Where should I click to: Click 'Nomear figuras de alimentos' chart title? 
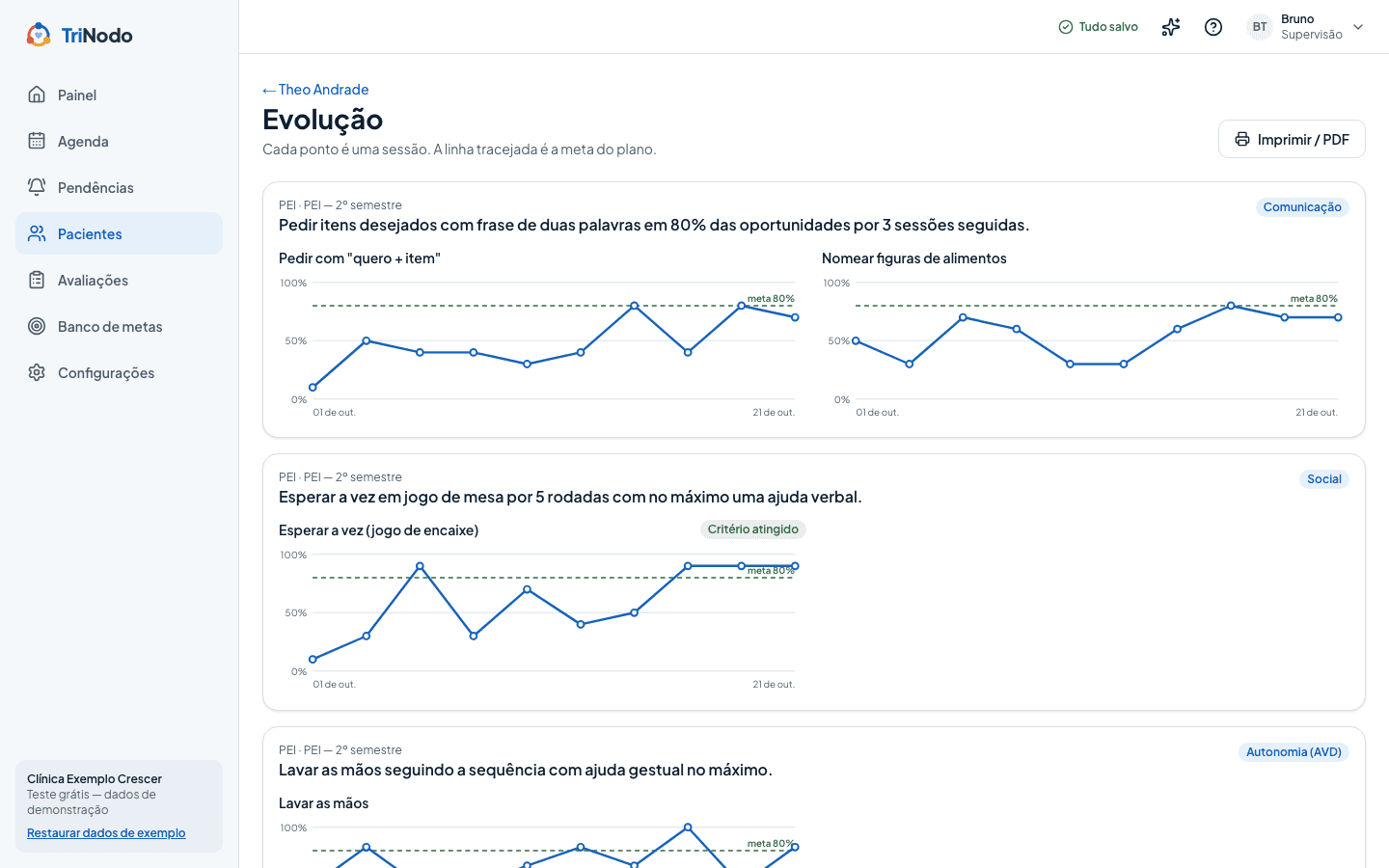[x=914, y=258]
